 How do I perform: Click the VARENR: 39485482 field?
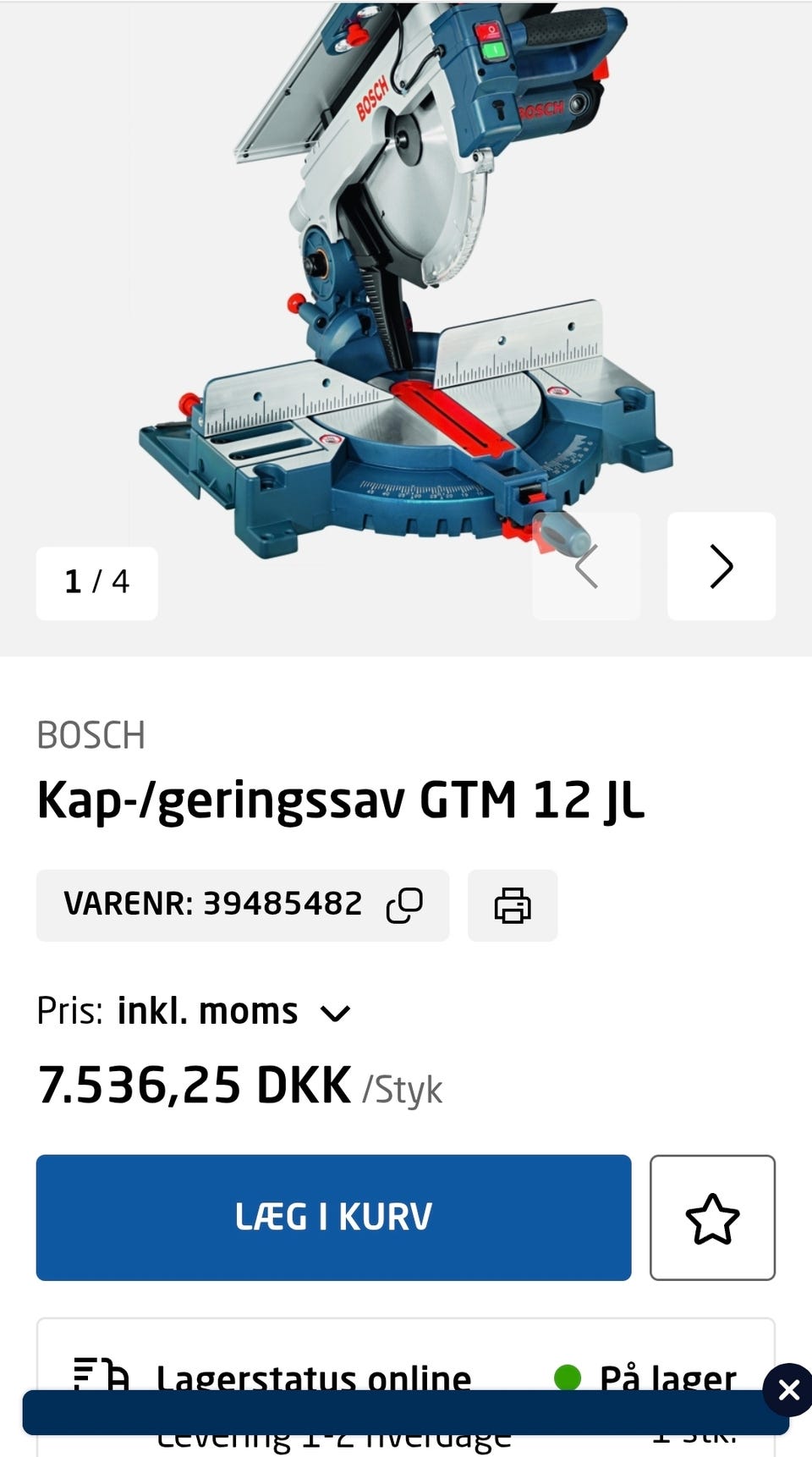(x=243, y=905)
